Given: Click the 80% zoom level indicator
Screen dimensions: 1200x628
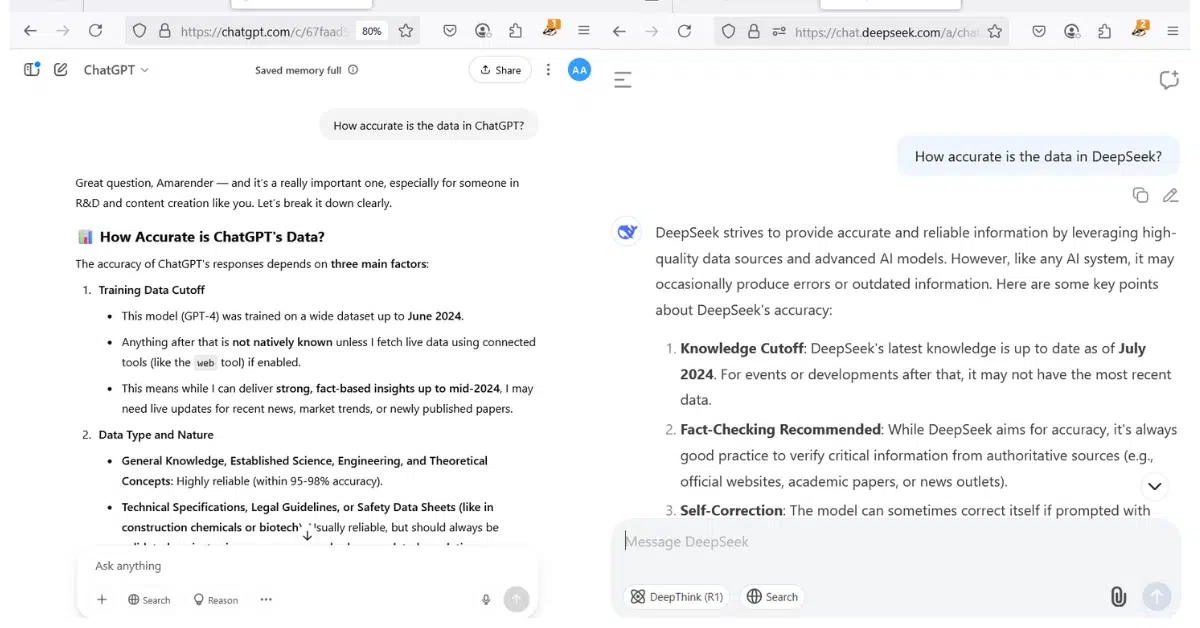Looking at the screenshot, I should click(x=372, y=31).
